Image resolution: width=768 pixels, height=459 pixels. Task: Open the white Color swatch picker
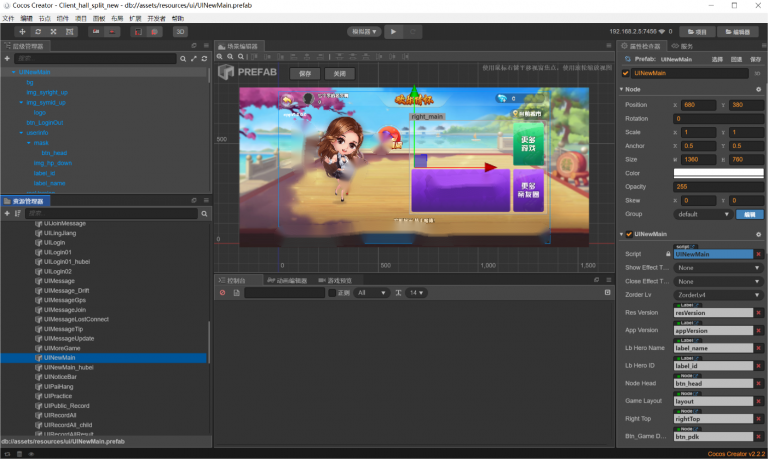pyautogui.click(x=719, y=173)
